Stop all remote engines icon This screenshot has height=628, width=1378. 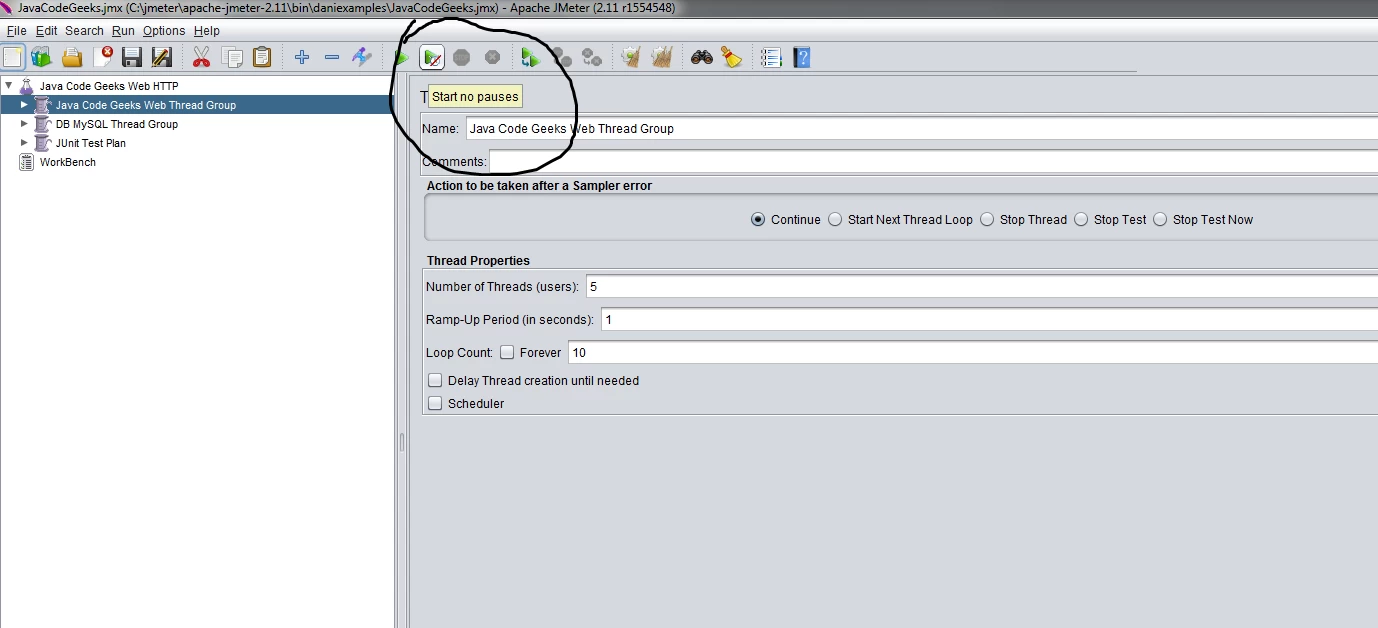tap(562, 57)
